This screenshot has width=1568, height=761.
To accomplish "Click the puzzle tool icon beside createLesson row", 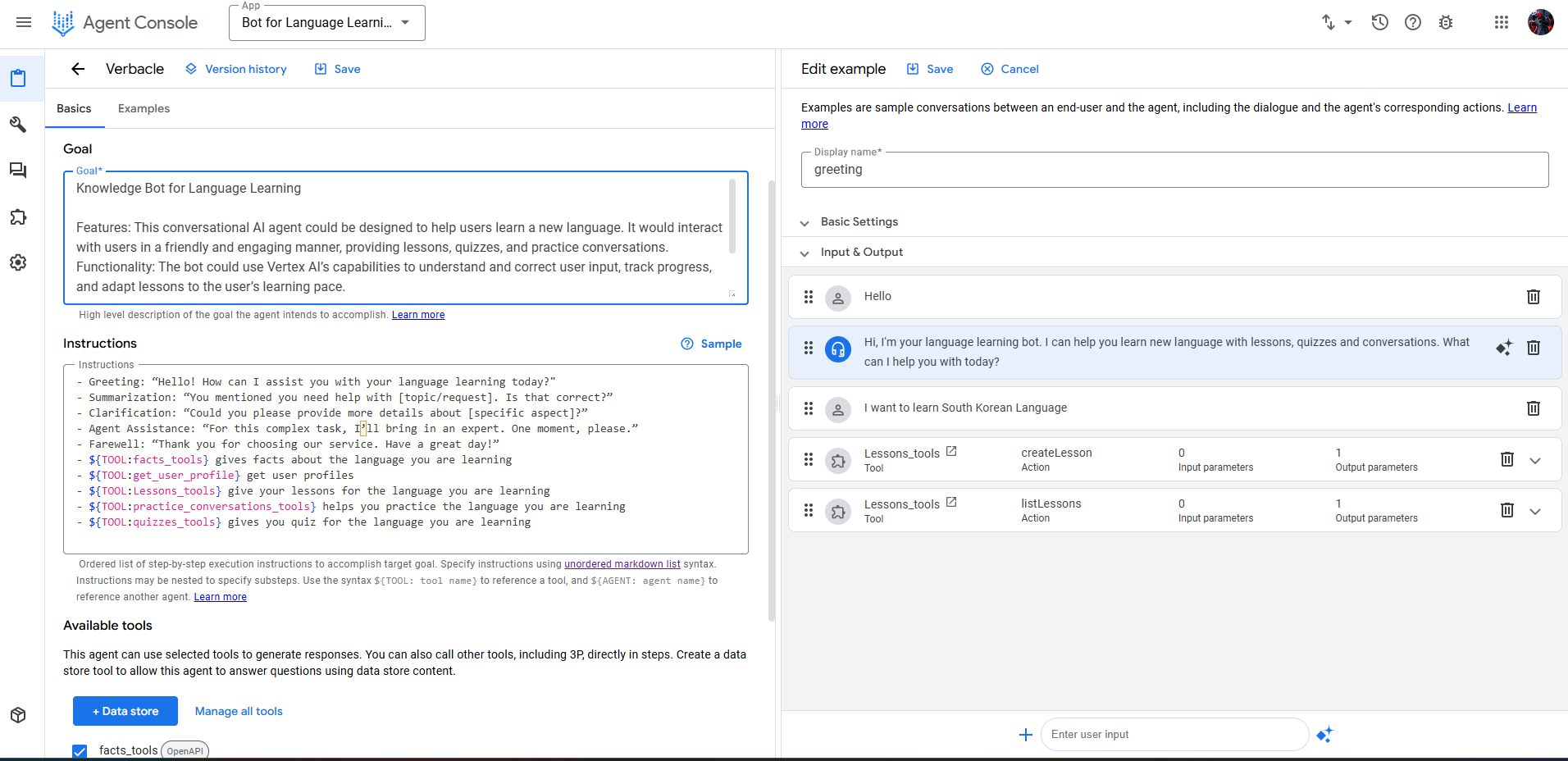I will 837,461.
